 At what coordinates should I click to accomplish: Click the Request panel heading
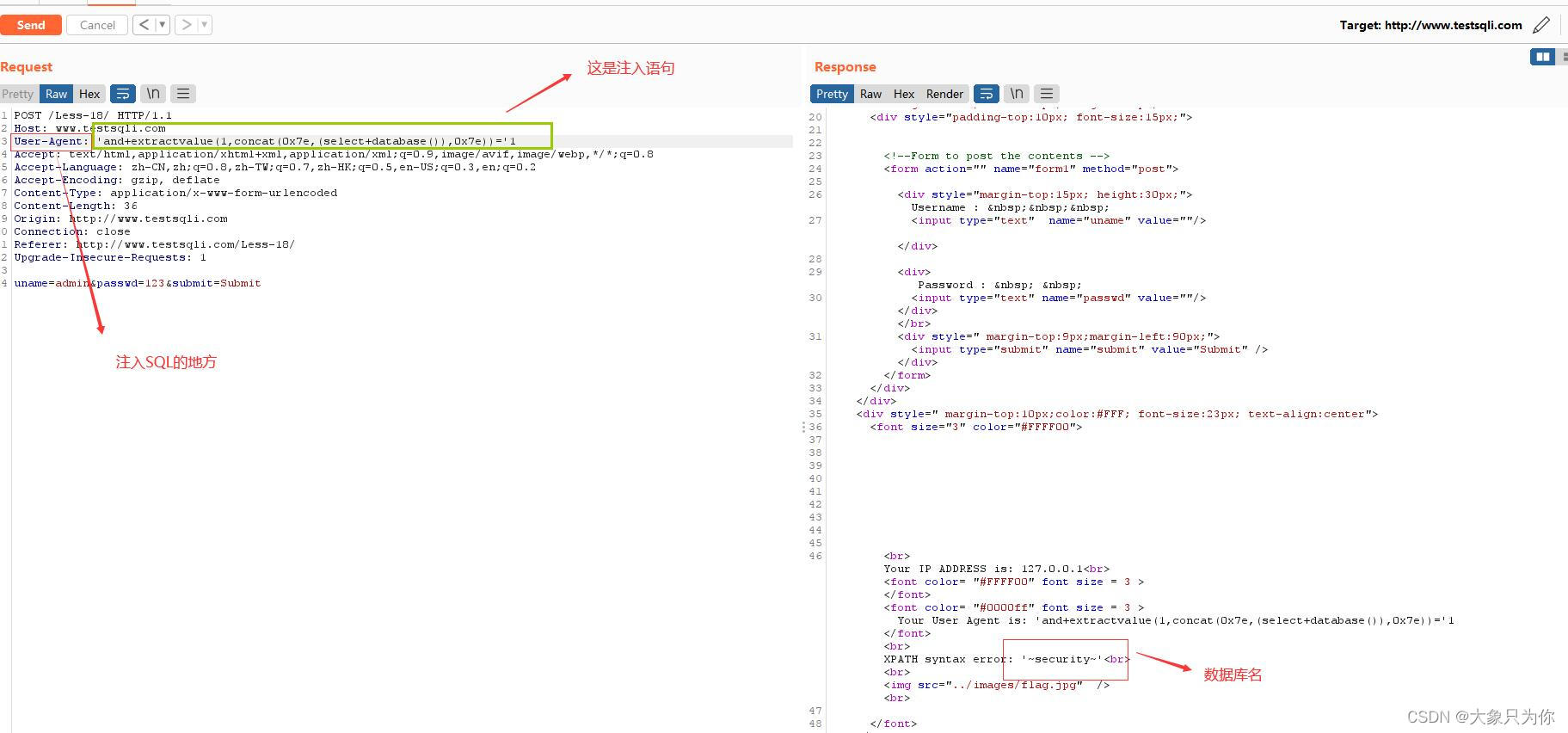point(26,66)
